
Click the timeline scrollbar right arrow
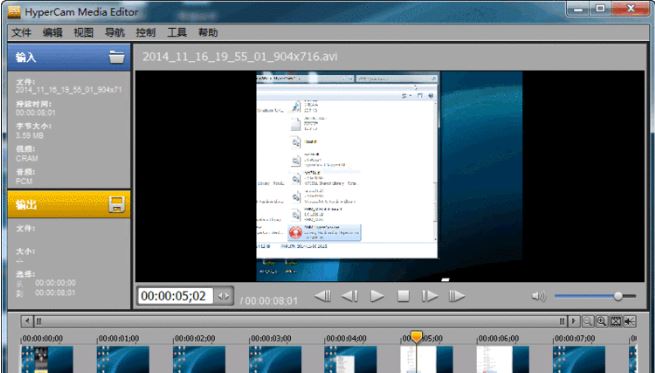(x=574, y=321)
